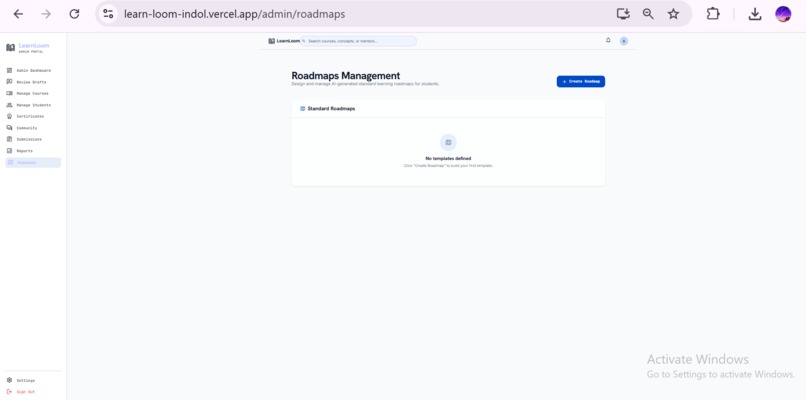The width and height of the screenshot is (806, 400).
Task: Open the browser zoom magnifier icon
Action: [648, 14]
